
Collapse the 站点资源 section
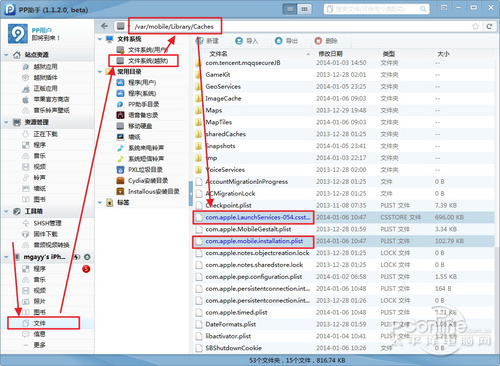[6, 55]
